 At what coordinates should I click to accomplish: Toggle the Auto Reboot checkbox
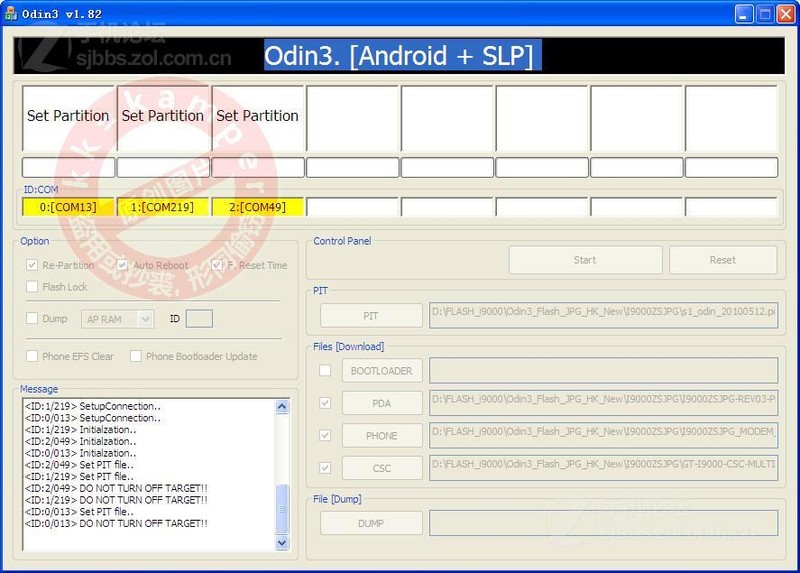[123, 266]
